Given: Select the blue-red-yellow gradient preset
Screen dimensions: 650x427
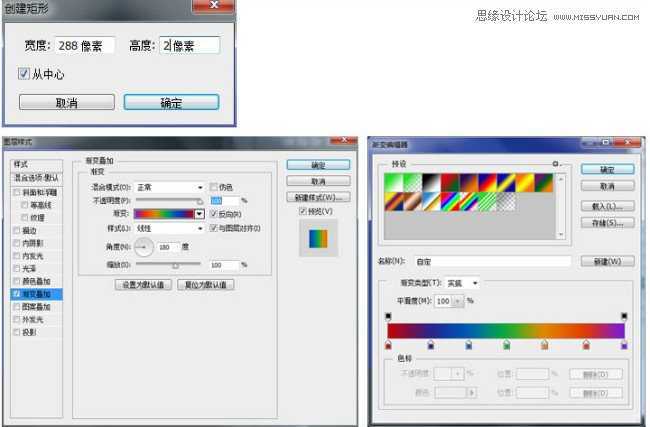Looking at the screenshot, I should 488,183.
